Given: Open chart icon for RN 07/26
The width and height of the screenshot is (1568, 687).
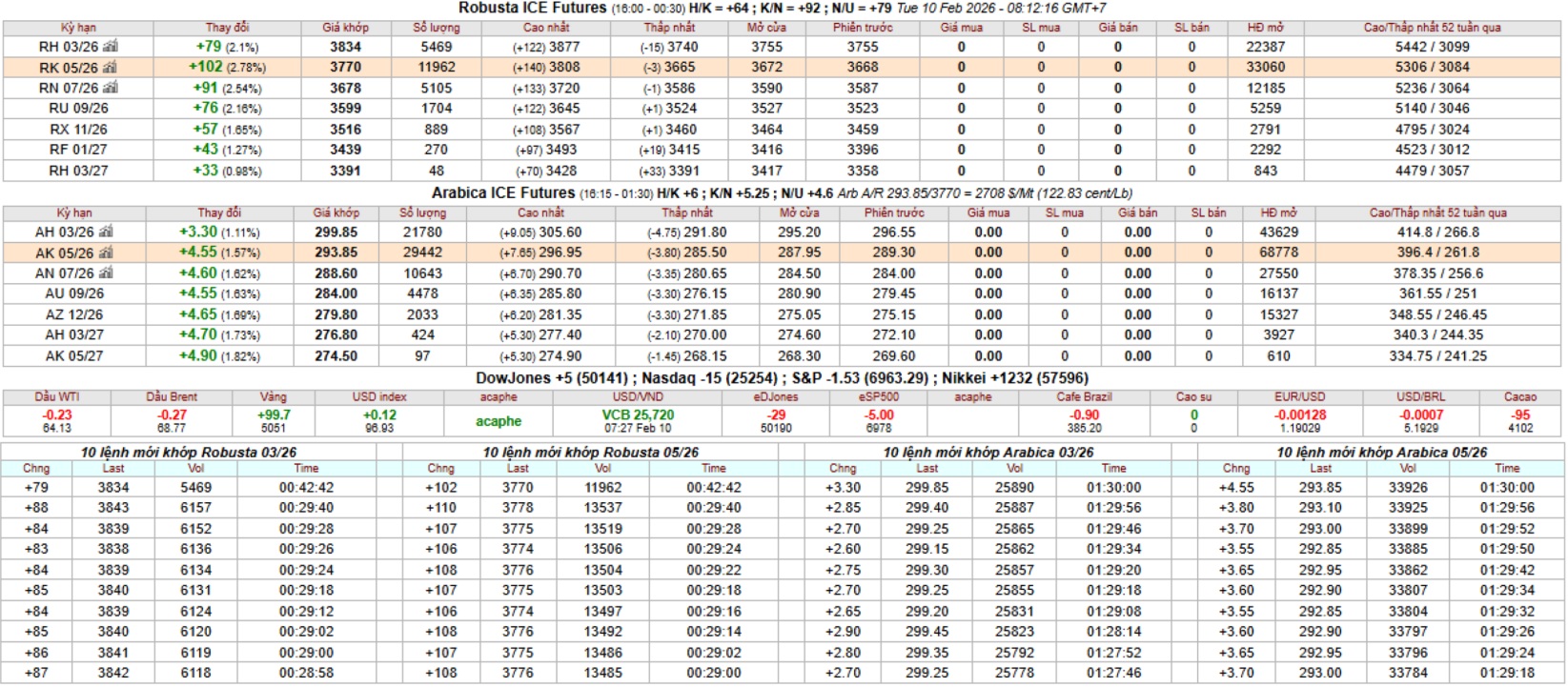Looking at the screenshot, I should pos(111,88).
